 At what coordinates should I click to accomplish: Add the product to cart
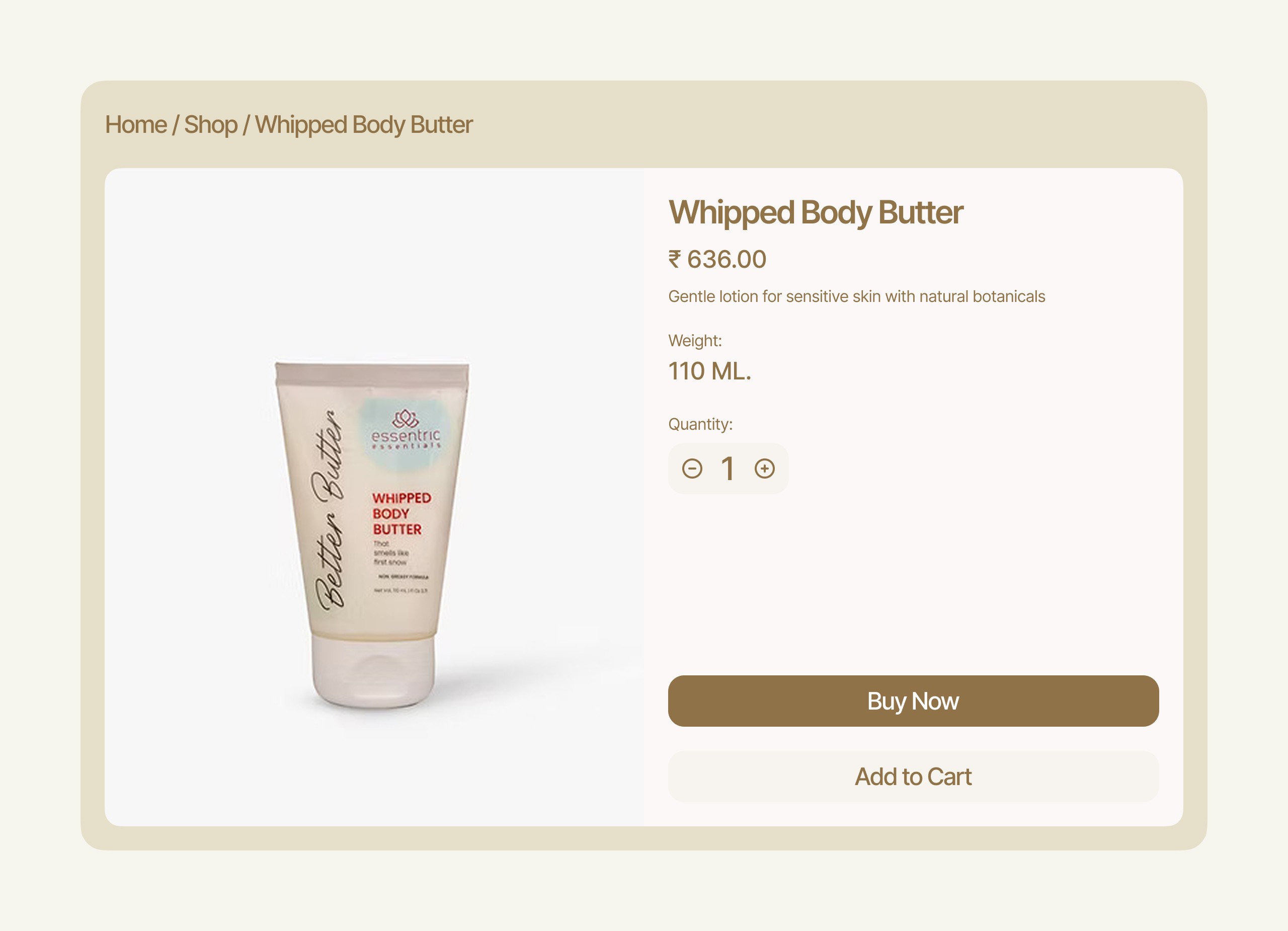pos(913,777)
